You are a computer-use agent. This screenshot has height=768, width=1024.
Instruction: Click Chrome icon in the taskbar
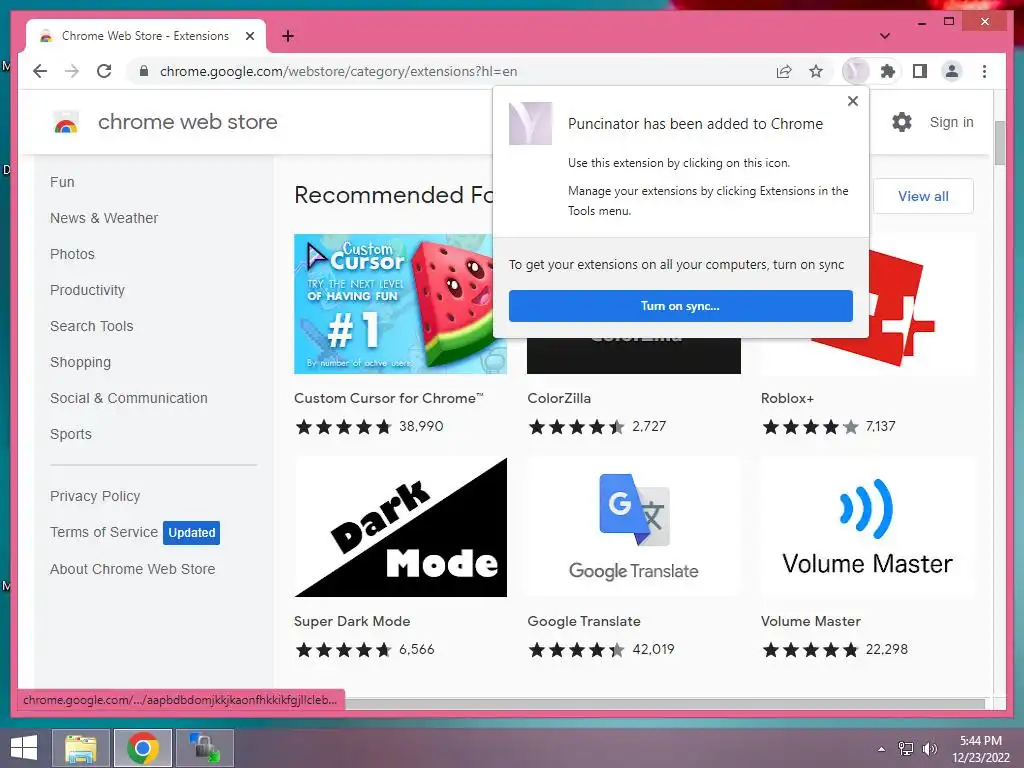click(x=143, y=748)
